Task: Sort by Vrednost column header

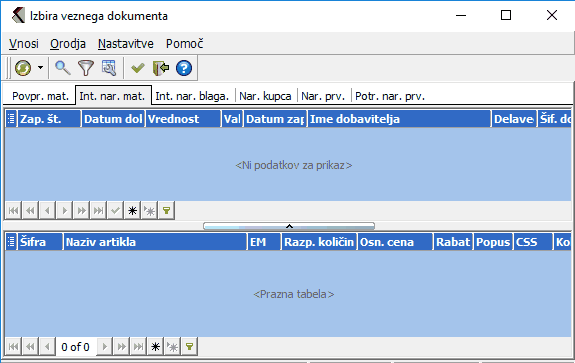Action: click(183, 119)
